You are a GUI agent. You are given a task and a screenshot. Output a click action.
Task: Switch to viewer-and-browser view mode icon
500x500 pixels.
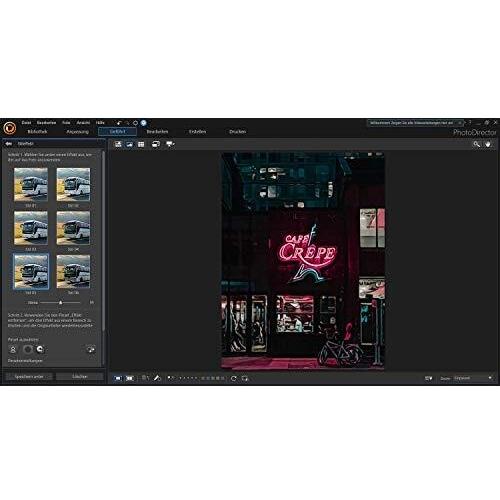pyautogui.click(x=118, y=144)
